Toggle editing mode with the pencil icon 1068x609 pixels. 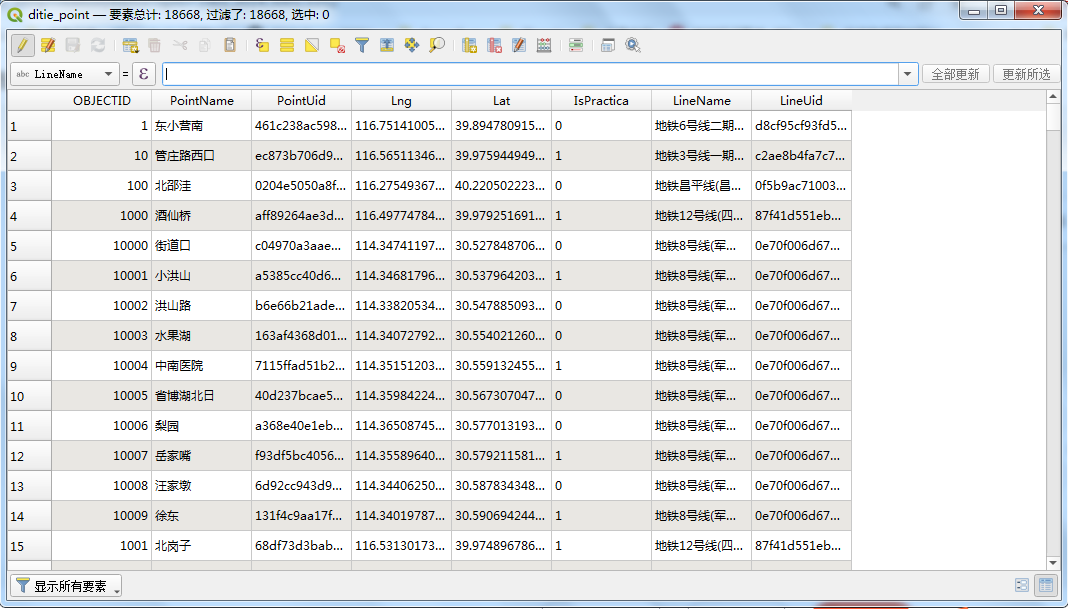23,45
